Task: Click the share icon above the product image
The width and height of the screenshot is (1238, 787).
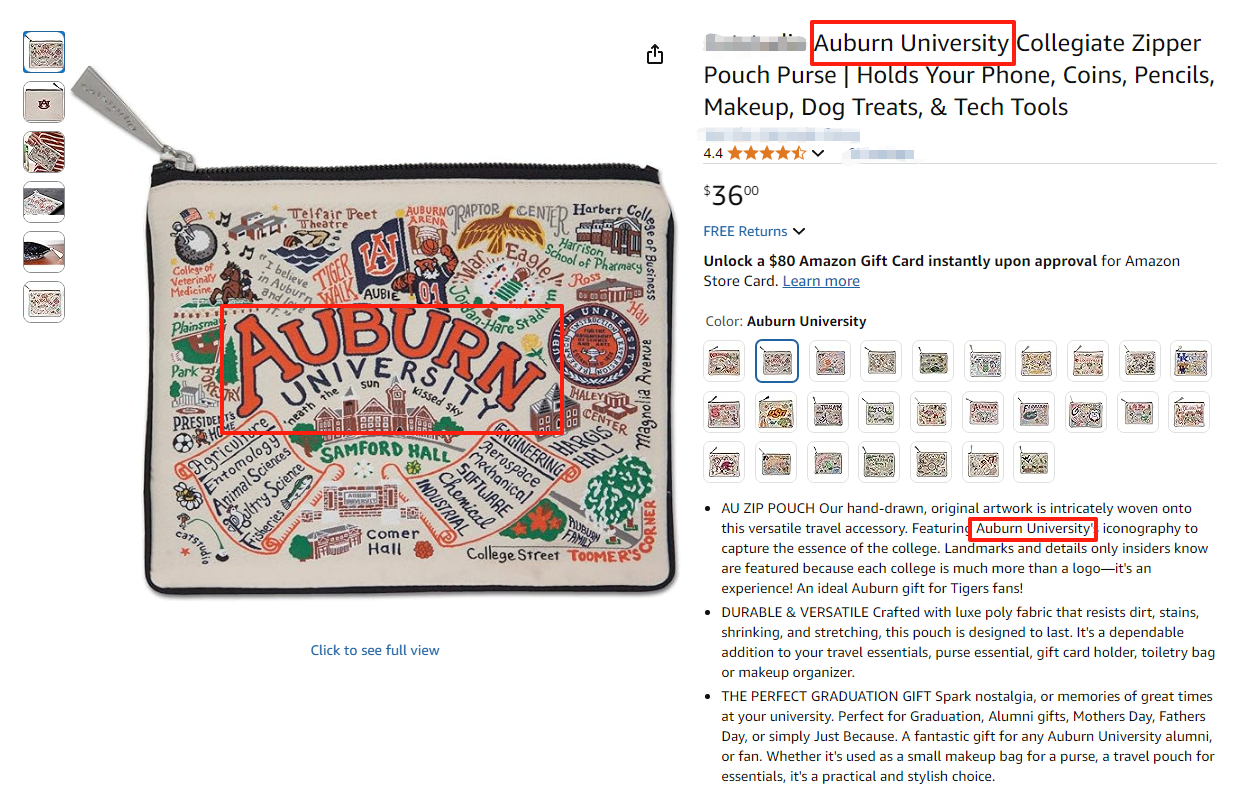Action: 655,54
